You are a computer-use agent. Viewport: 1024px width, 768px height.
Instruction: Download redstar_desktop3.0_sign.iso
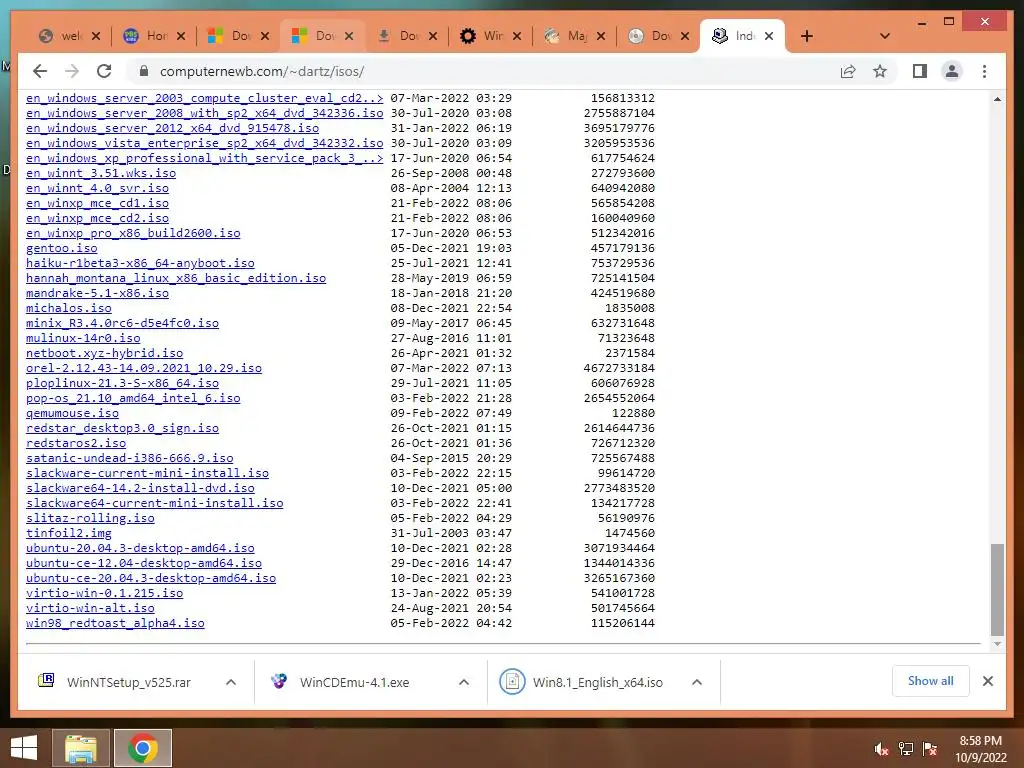tap(122, 428)
